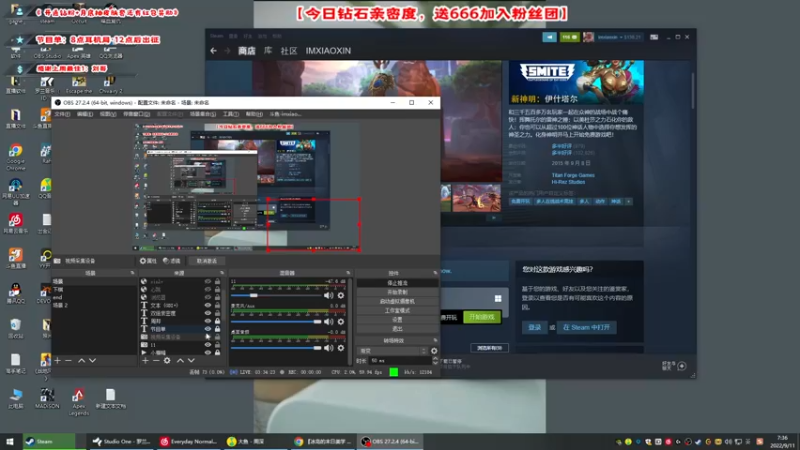Viewport: 800px width, 450px height.
Task: Open OBS 工具(T) menu
Action: tap(231, 114)
